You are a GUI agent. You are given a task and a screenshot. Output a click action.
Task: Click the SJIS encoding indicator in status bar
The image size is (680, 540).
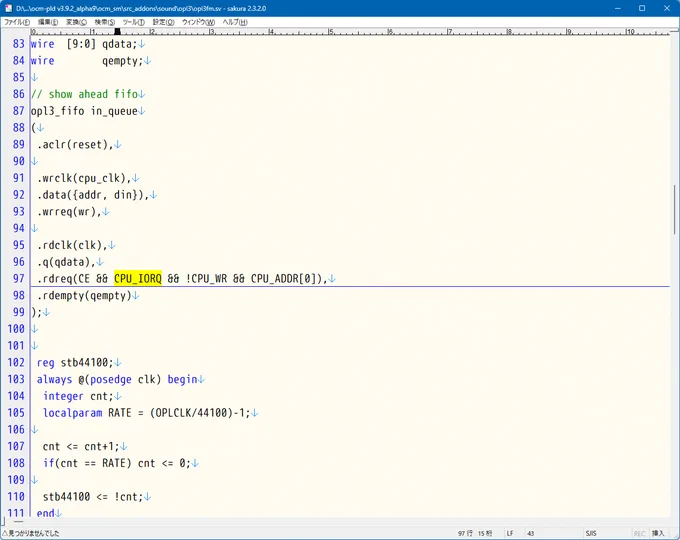coord(591,533)
